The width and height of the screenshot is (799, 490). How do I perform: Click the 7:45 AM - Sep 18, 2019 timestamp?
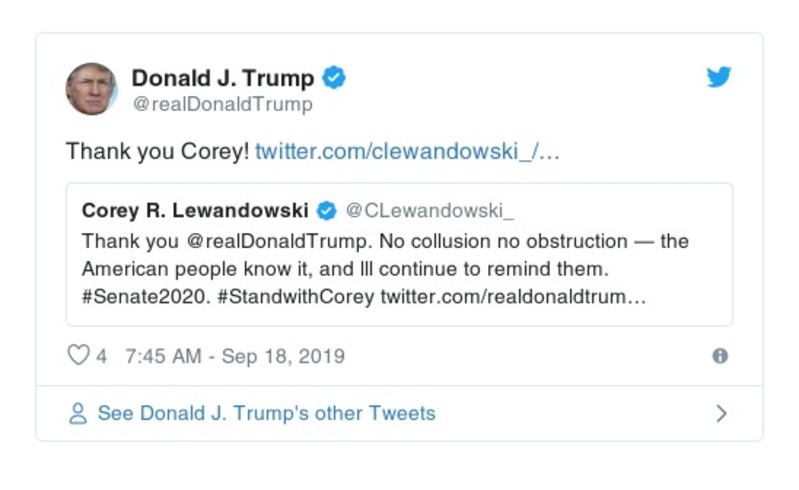(x=235, y=356)
